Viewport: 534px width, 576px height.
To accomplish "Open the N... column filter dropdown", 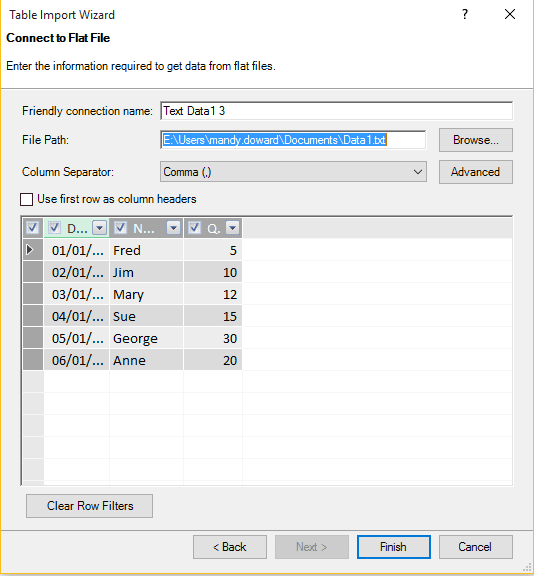I will coord(173,228).
